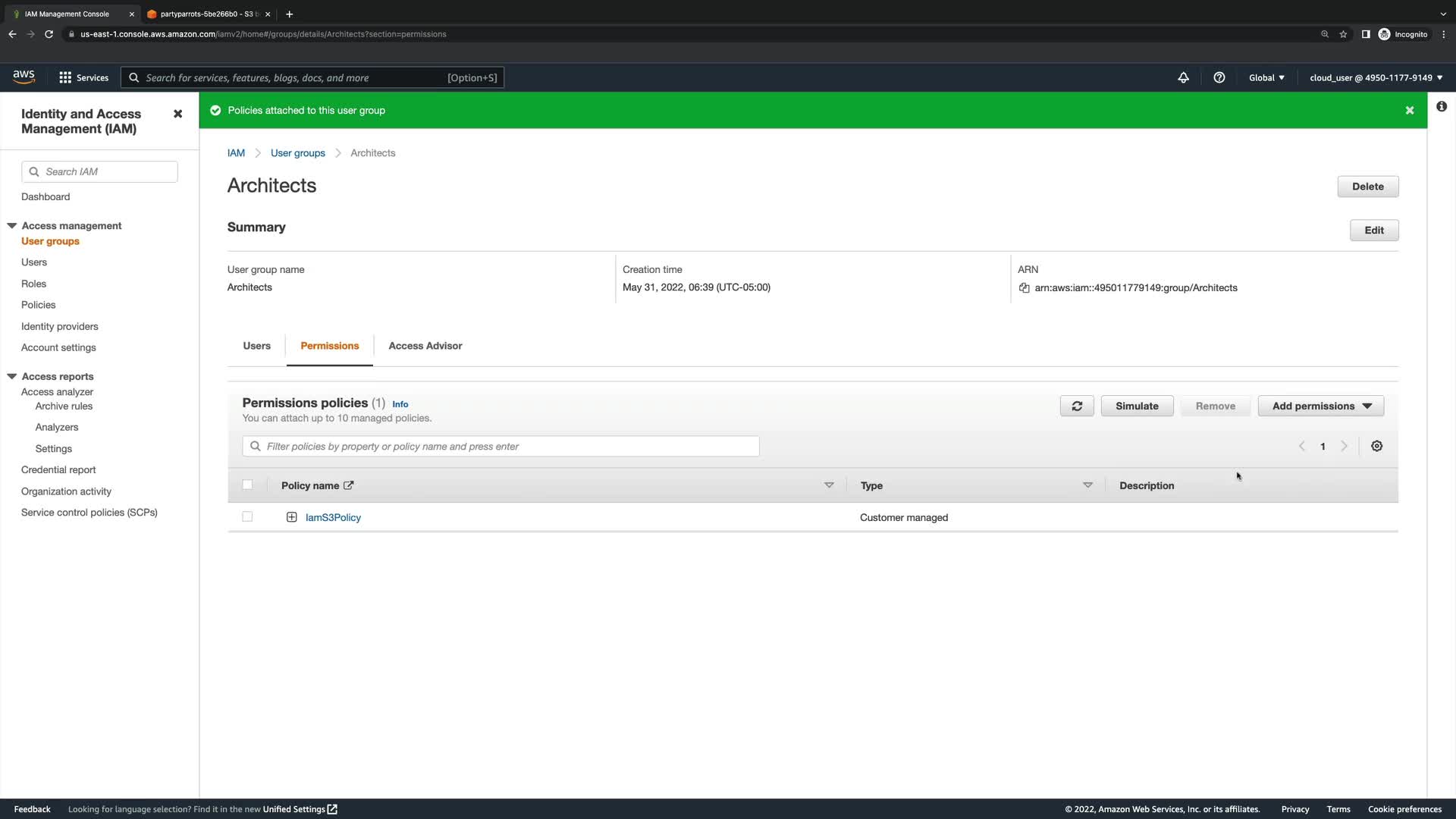
Task: Close the IAM navigation sidebar
Action: click(177, 114)
